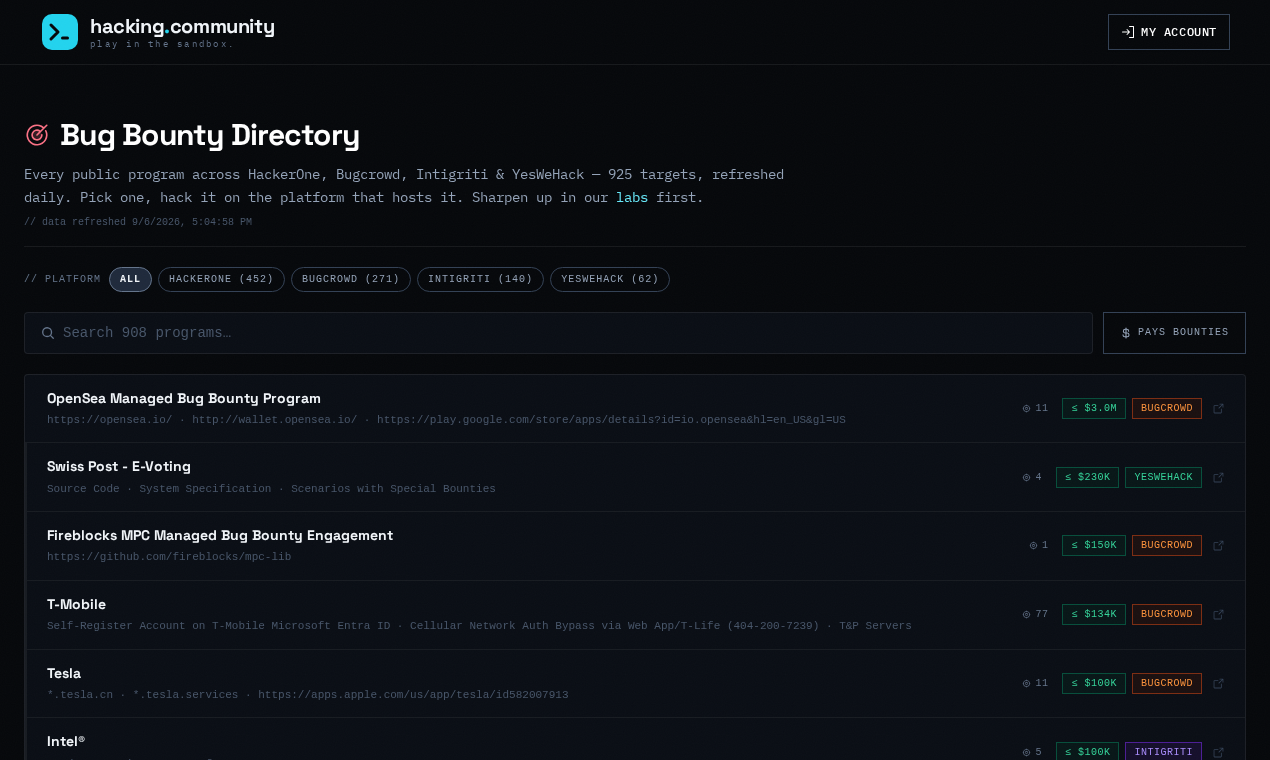Screen dimensions: 1270x760
Task: Click the dollar icon in Pays Bounties
Action: click(x=1126, y=333)
